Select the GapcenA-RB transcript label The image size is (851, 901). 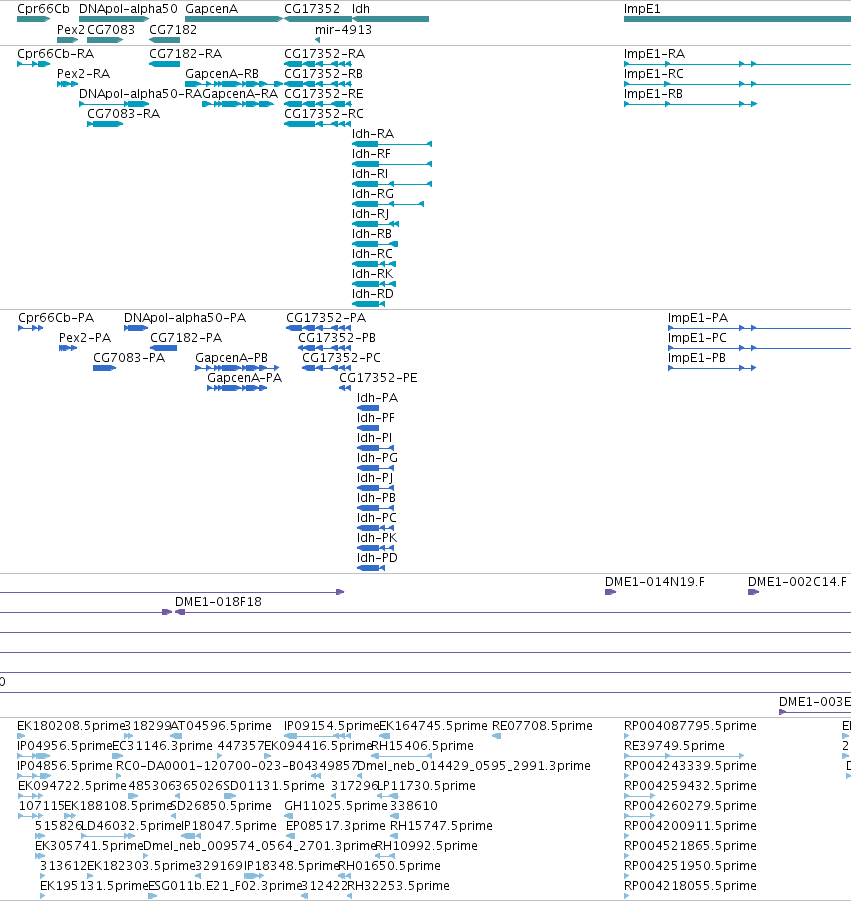[x=222, y=74]
